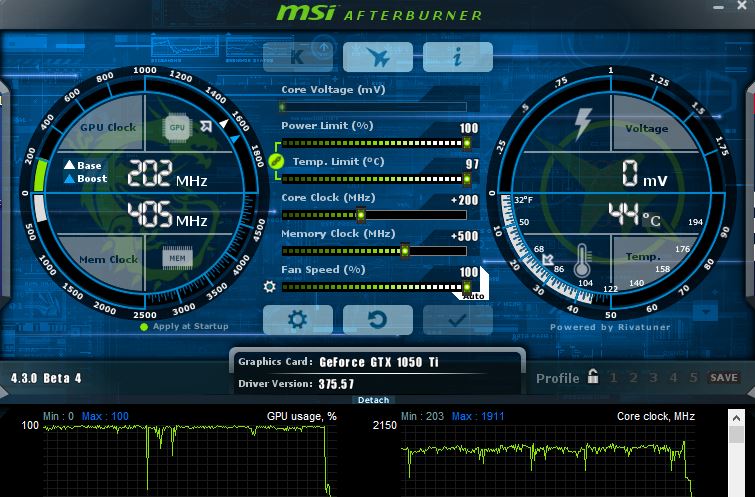Click the monitoring graph scrollbar up arrow
This screenshot has height=497, width=755.
pyautogui.click(x=736, y=418)
